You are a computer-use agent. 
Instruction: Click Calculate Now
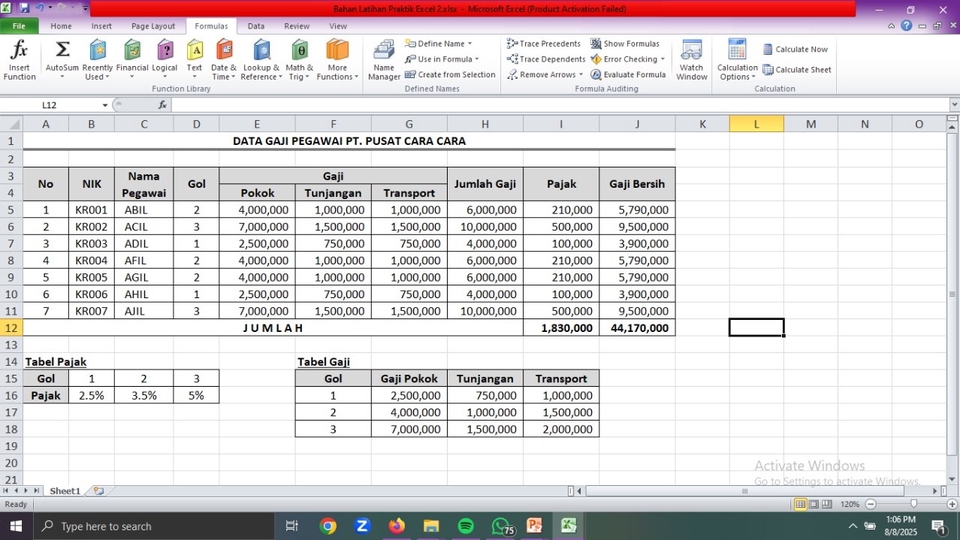(795, 49)
